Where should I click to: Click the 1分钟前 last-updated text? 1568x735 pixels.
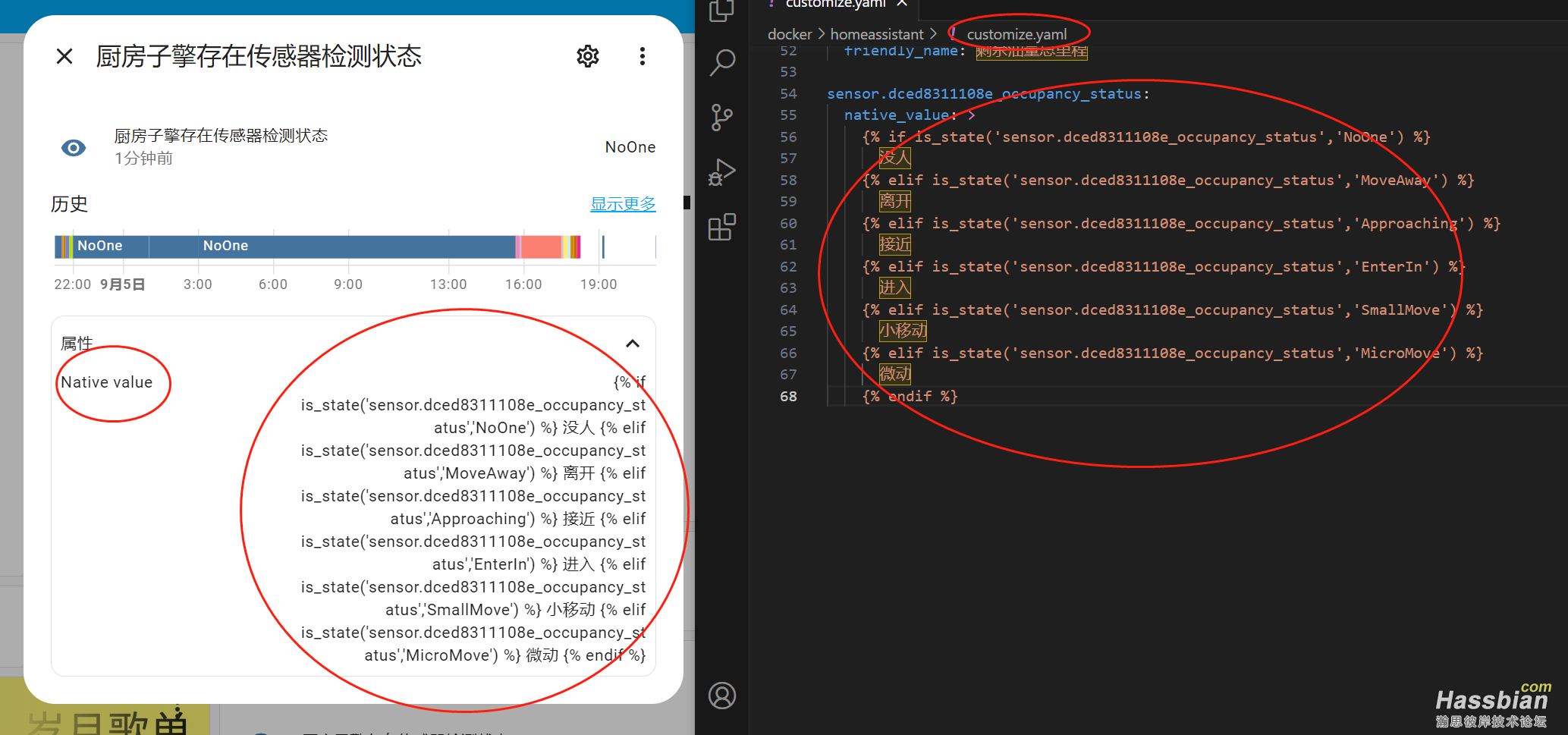(x=144, y=159)
